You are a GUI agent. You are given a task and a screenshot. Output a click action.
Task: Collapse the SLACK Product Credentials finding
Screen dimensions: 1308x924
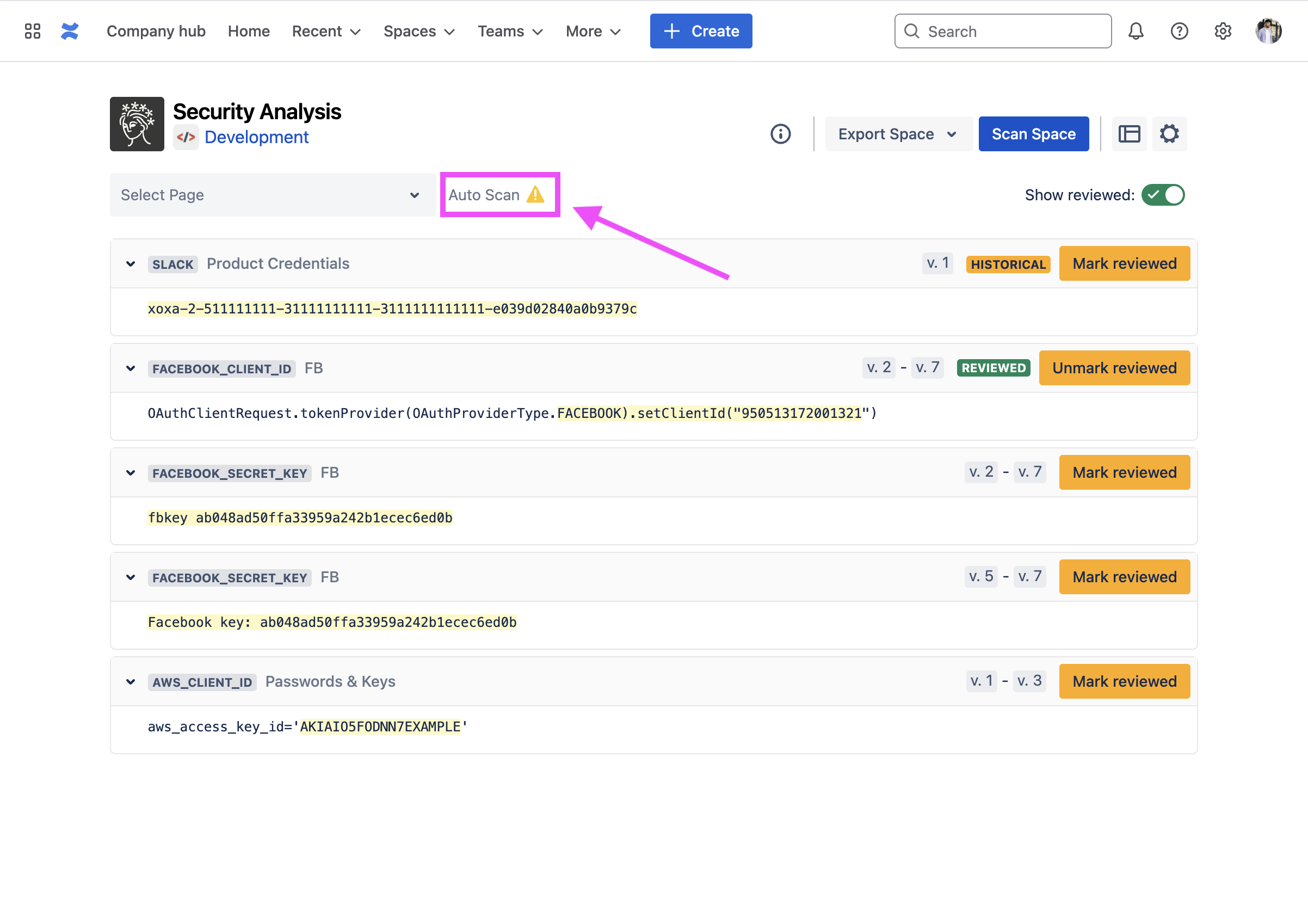click(x=131, y=264)
